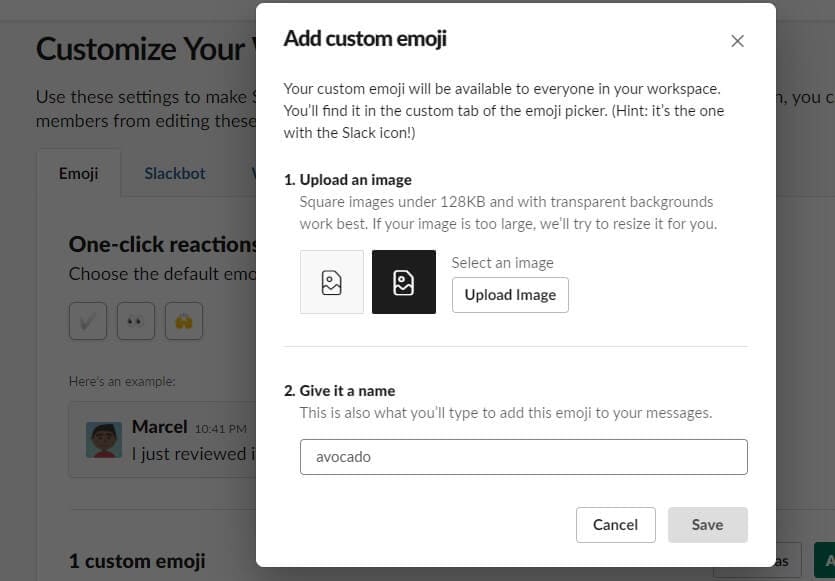
Task: Choose the eyes one-click reaction emoji
Action: tap(136, 321)
